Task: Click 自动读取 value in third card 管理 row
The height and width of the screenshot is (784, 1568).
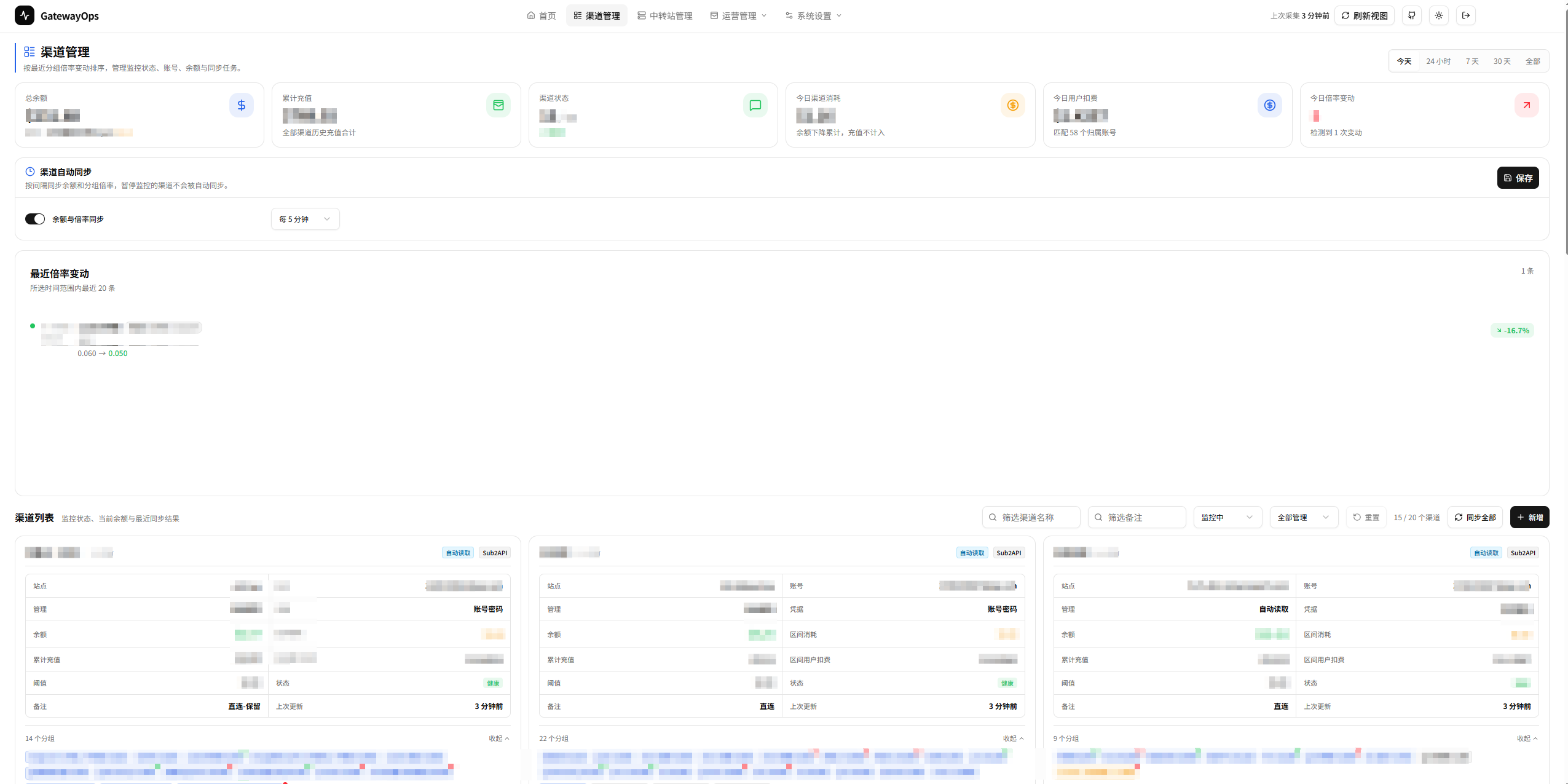Action: (1274, 609)
